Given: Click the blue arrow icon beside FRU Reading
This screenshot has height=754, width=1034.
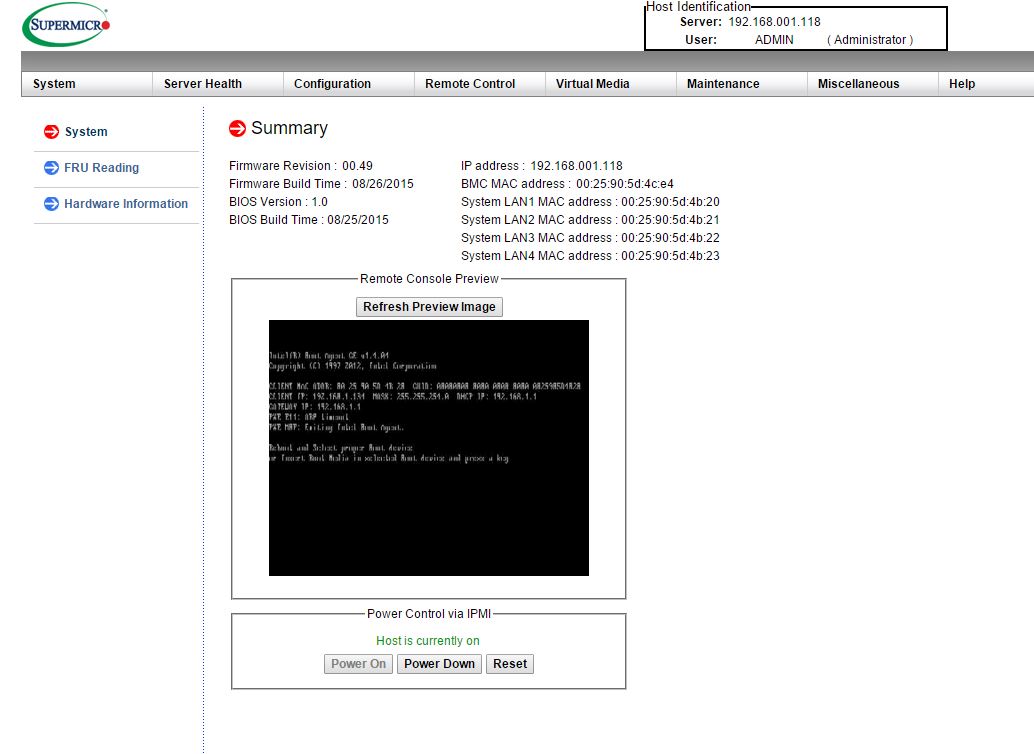Looking at the screenshot, I should (x=52, y=168).
